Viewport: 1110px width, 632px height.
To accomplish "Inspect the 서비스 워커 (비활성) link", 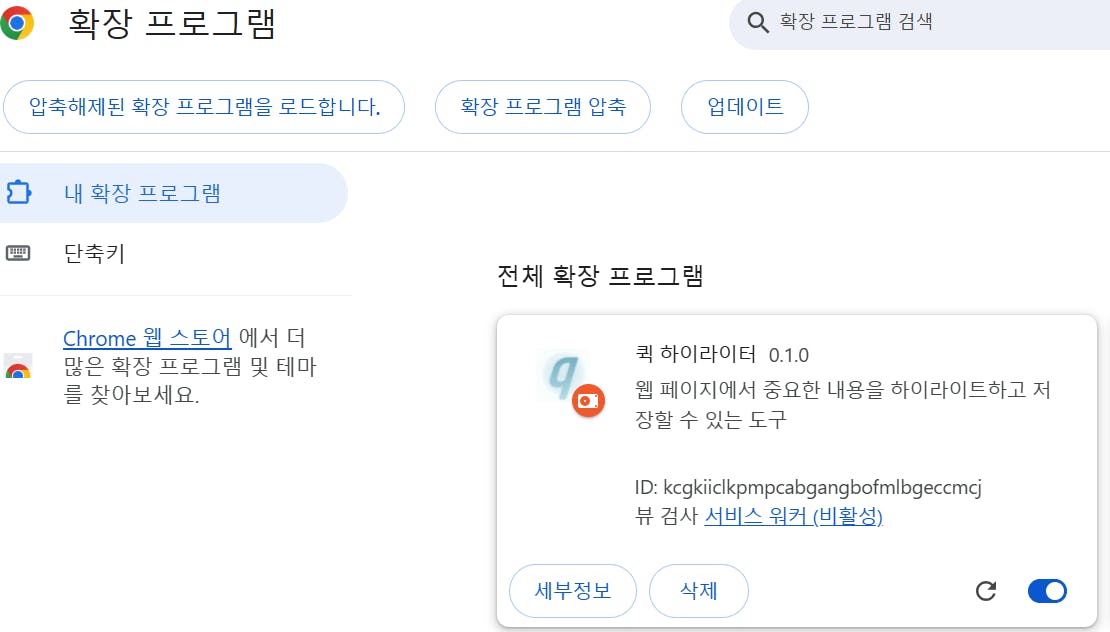I will [793, 517].
